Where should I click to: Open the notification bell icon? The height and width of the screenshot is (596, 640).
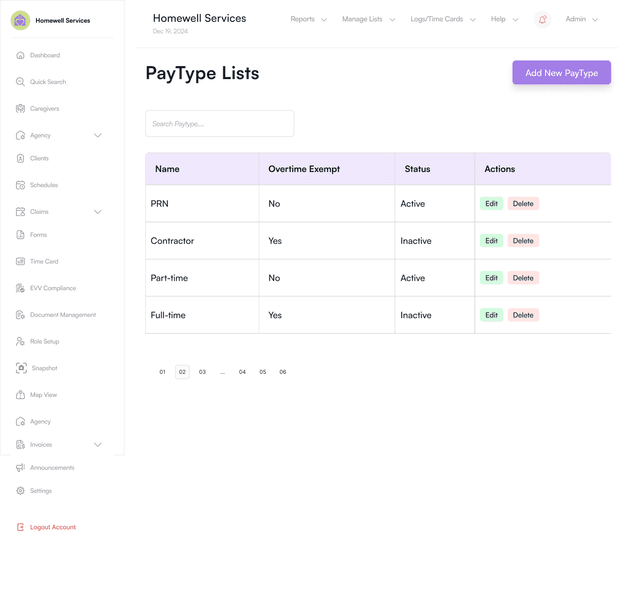542,19
